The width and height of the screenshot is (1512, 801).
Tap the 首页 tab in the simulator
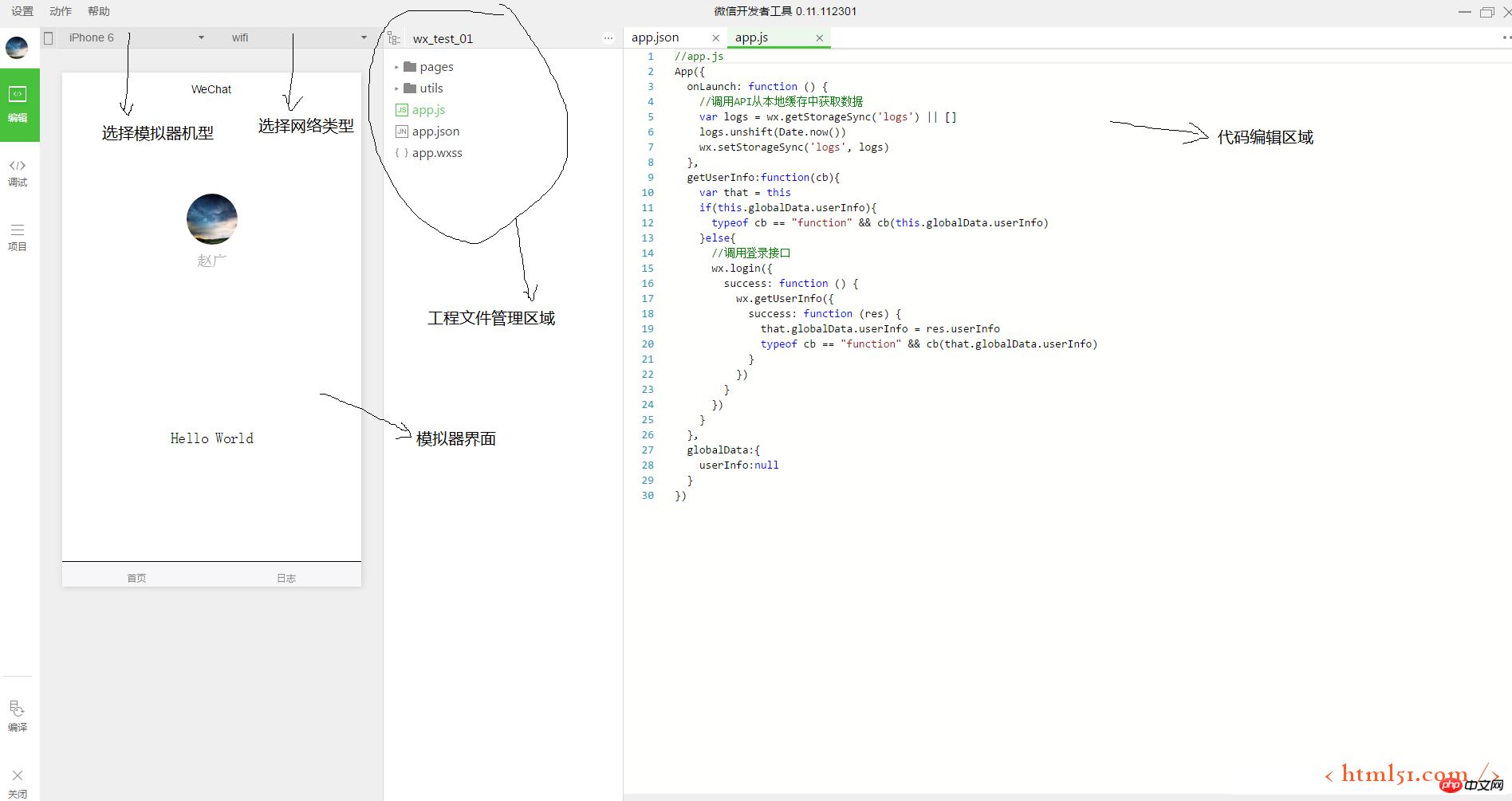point(136,578)
